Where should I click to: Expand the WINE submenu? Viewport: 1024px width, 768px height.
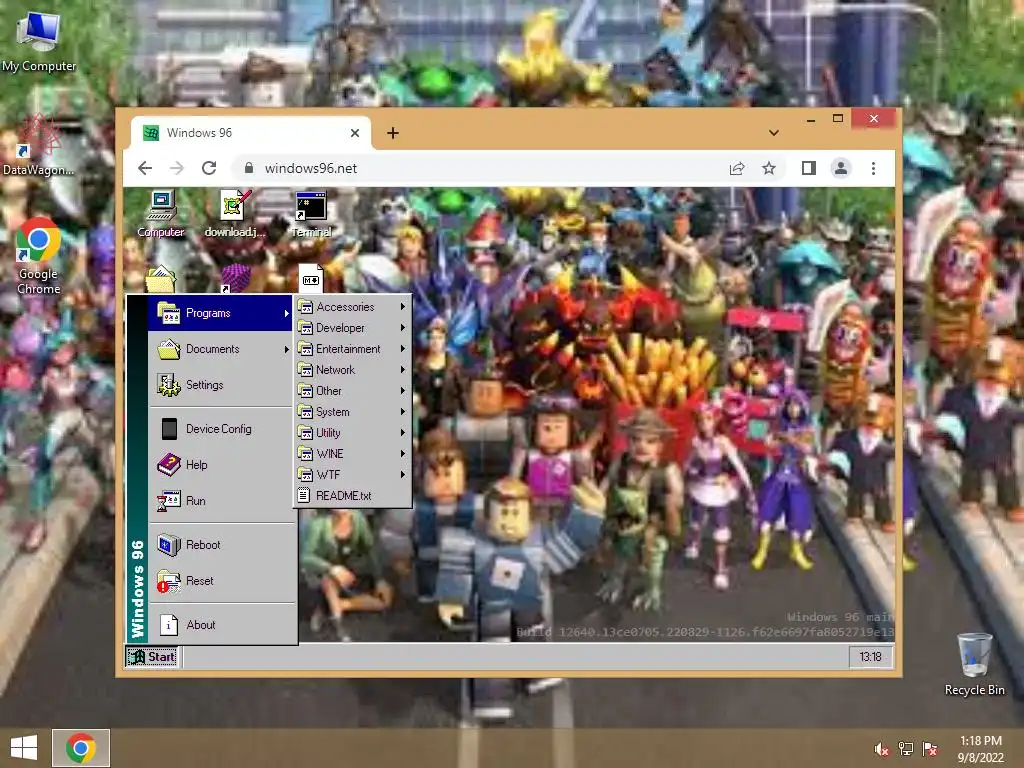(353, 453)
